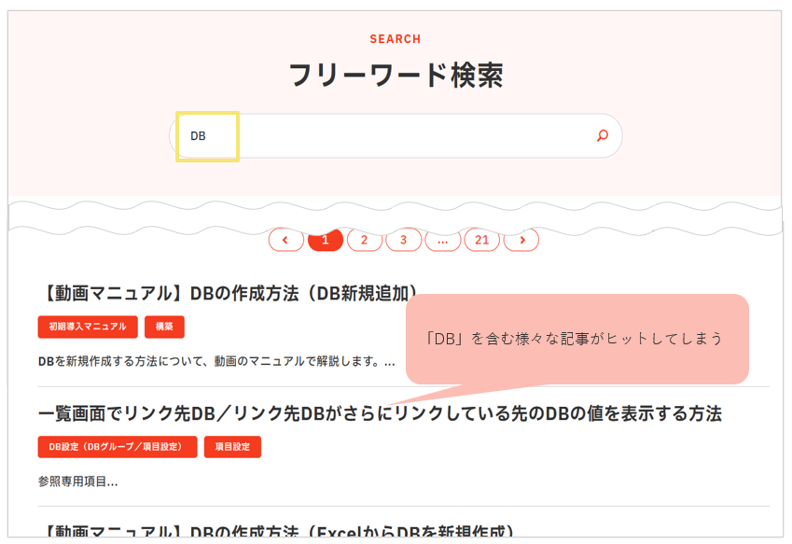Go to the previous results page arrow
The width and height of the screenshot is (792, 544).
[x=286, y=240]
